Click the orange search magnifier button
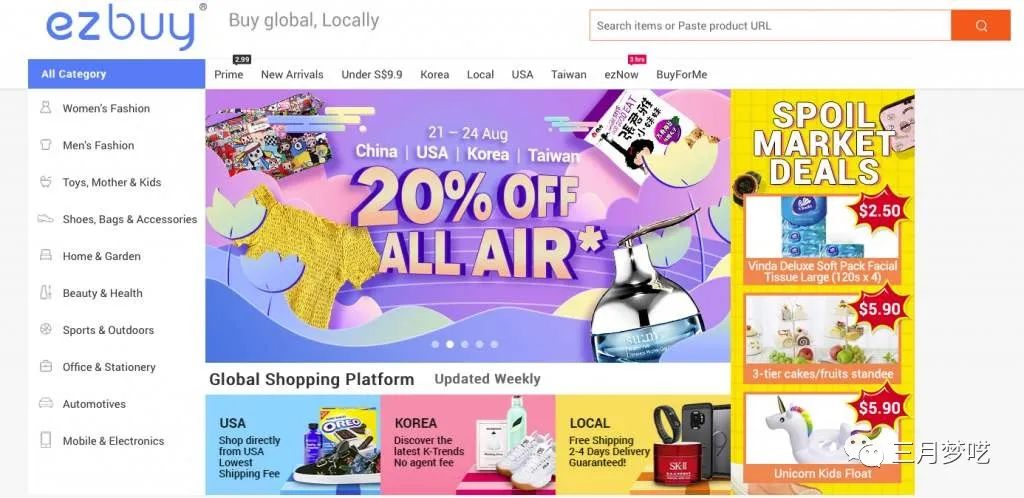This screenshot has width=1024, height=498. 980,25
